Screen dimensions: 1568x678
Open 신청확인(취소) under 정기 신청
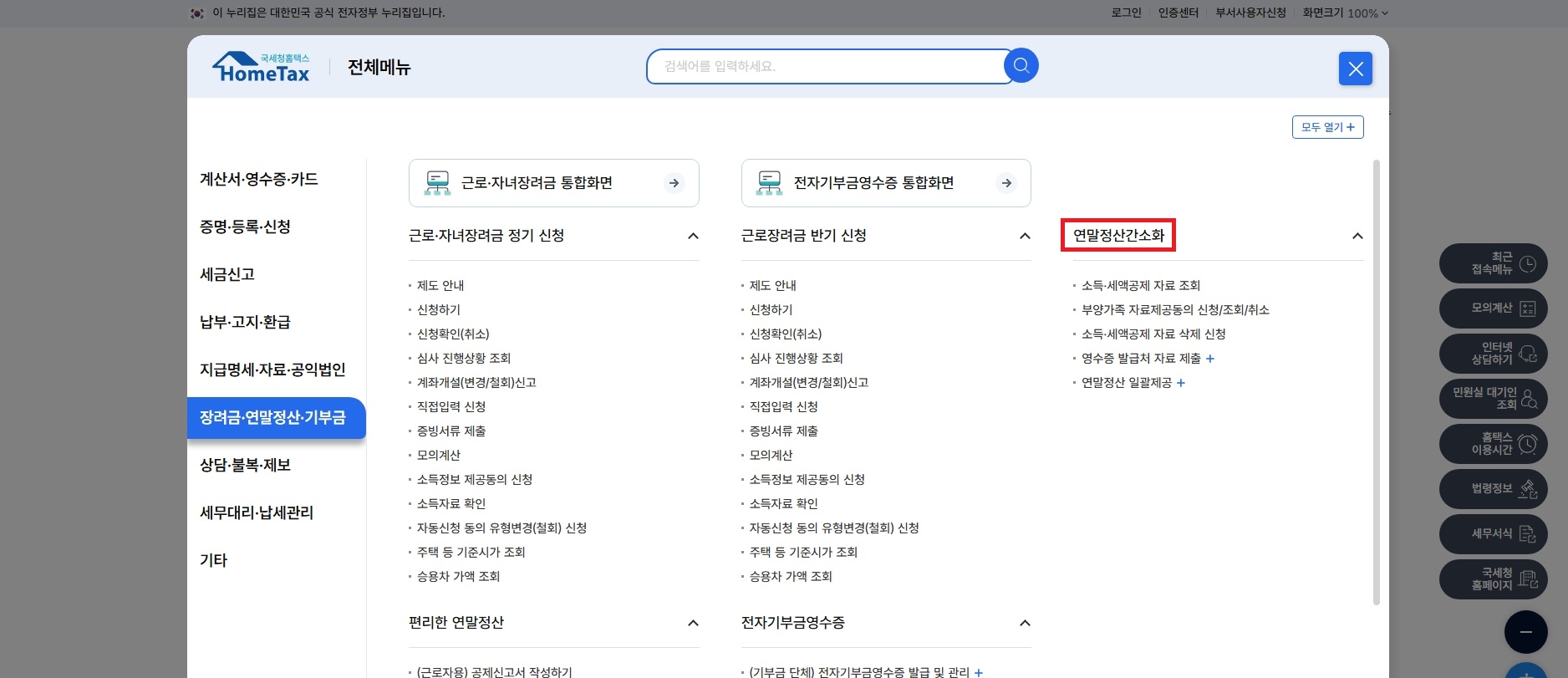tap(453, 334)
